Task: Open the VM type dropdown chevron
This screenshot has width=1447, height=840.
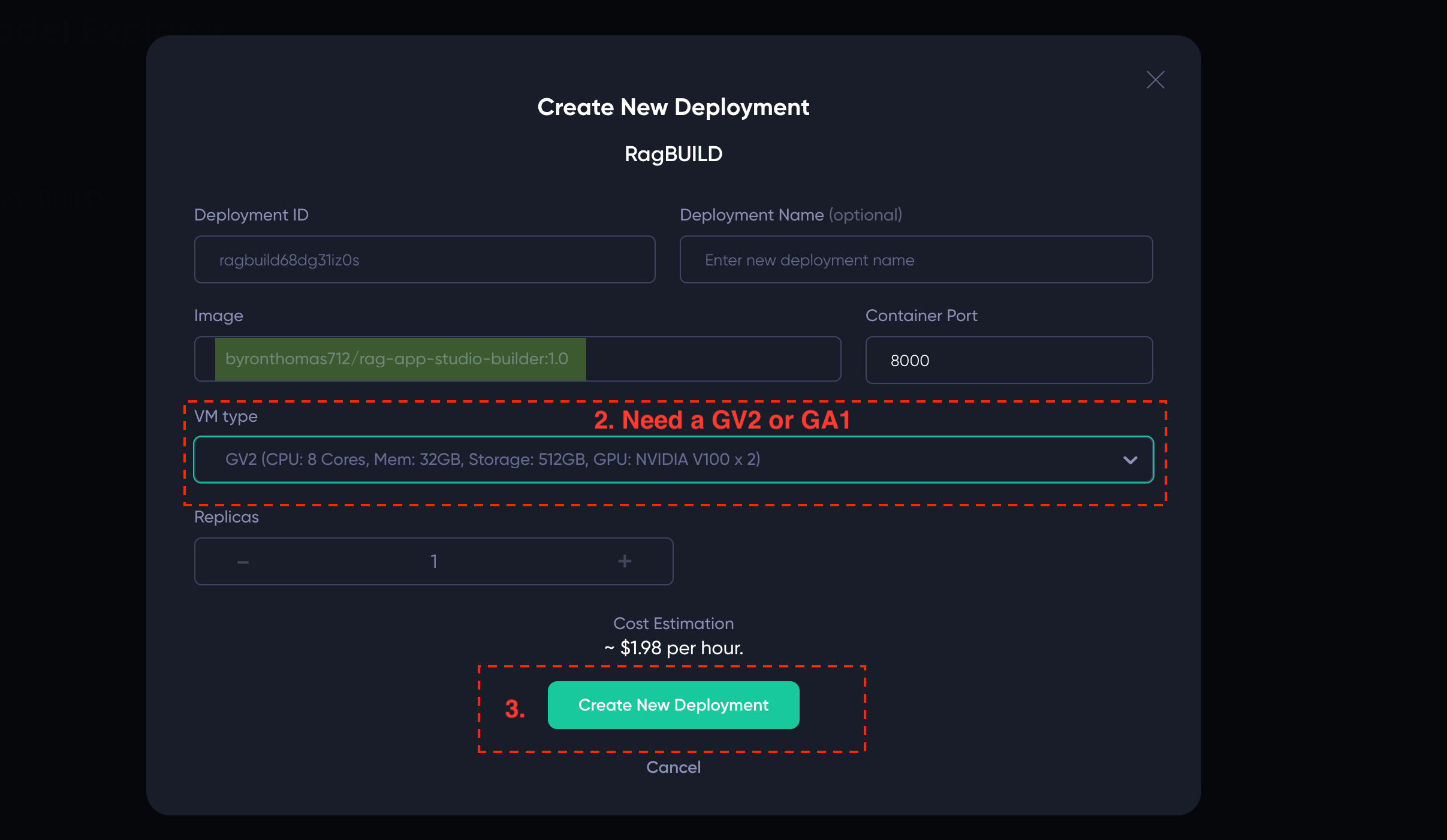Action: point(1131,460)
